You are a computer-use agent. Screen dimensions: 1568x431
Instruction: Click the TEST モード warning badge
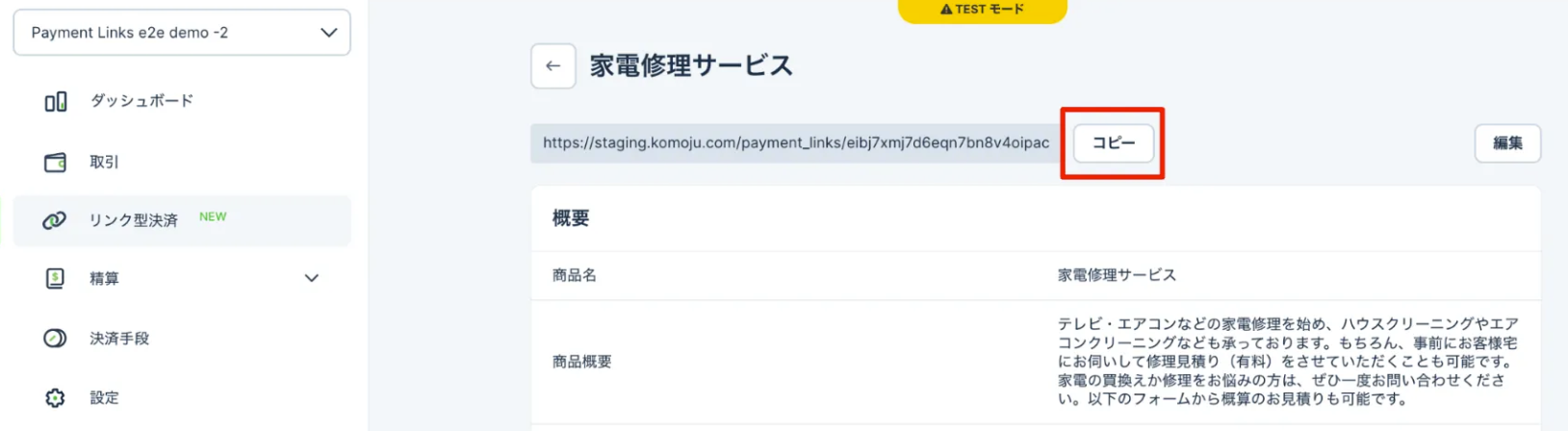point(982,10)
